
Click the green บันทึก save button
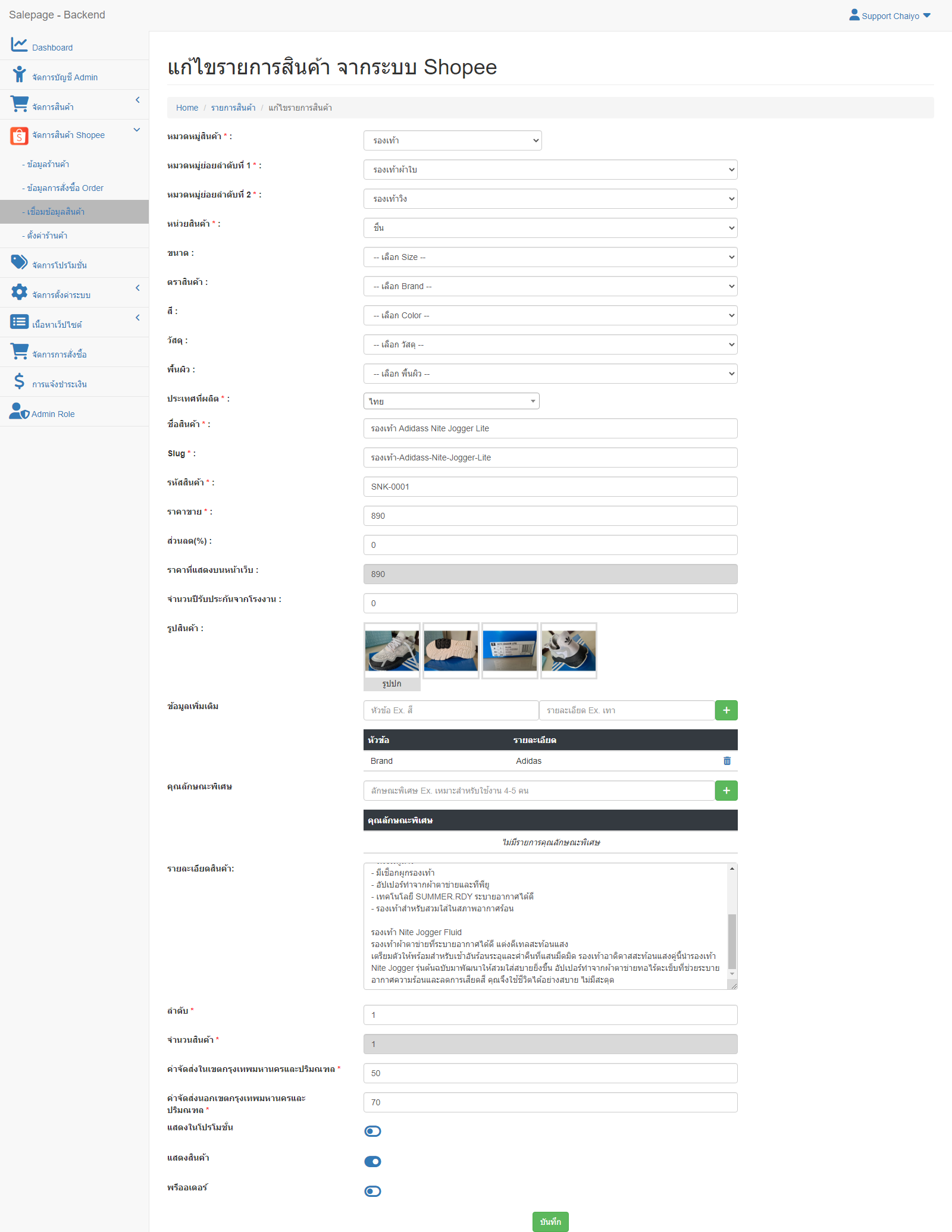pos(550,1222)
